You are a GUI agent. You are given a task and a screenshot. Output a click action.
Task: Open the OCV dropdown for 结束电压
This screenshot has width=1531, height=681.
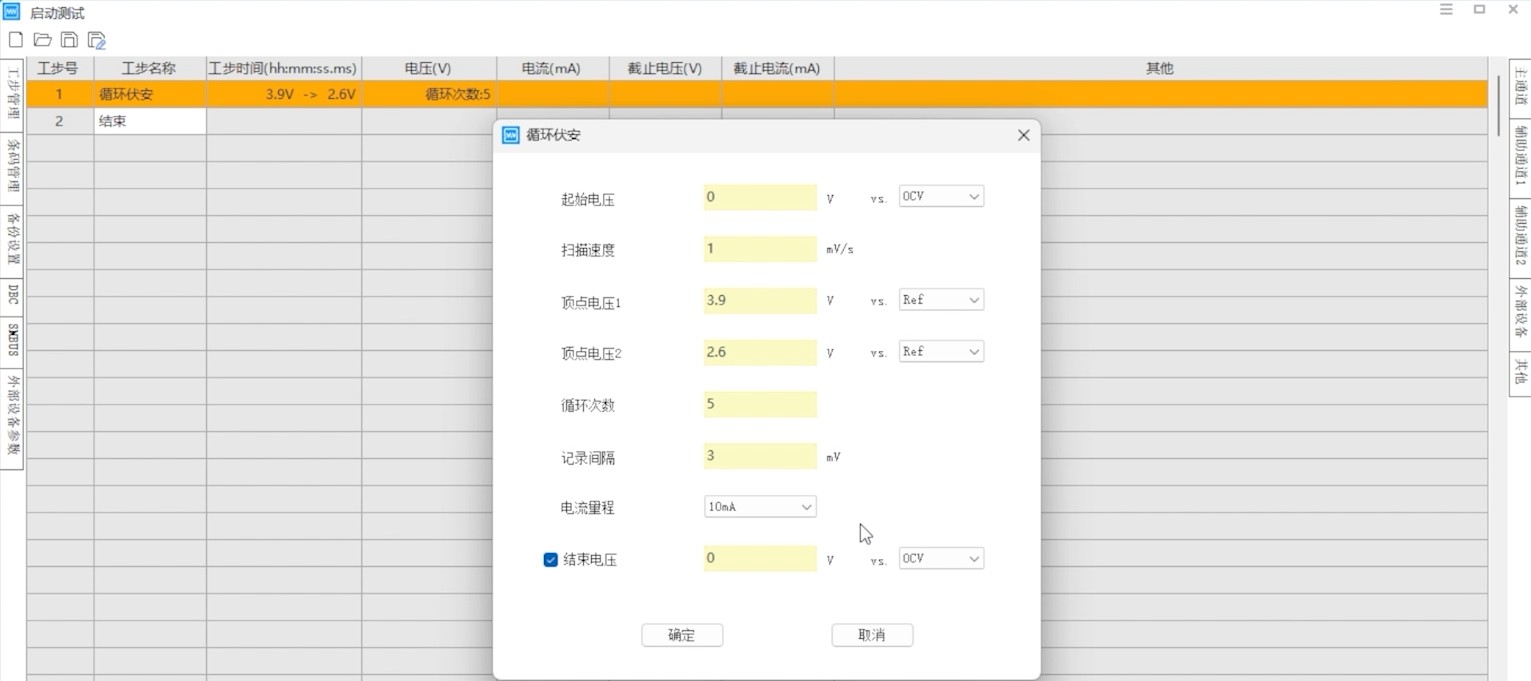pos(940,558)
